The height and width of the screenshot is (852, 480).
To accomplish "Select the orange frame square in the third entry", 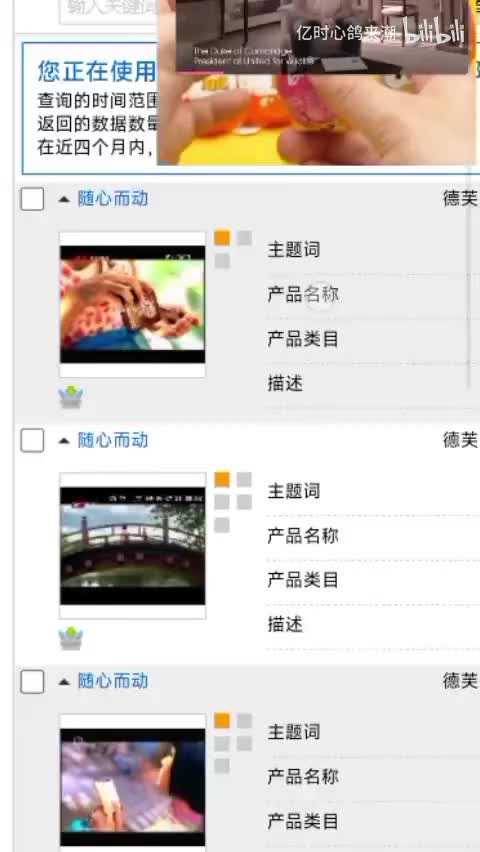I will [222, 721].
